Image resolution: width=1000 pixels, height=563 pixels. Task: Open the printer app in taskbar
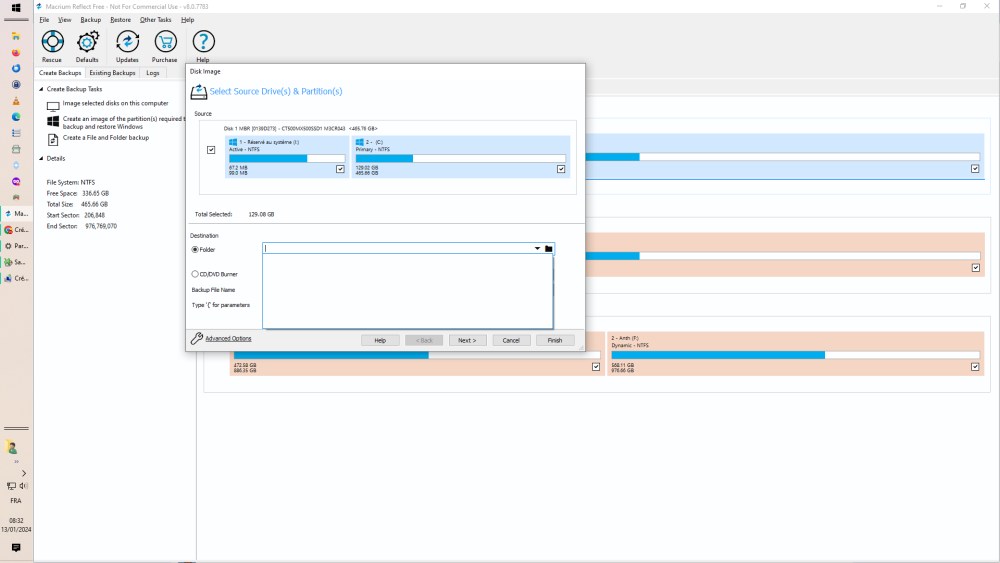[16, 149]
